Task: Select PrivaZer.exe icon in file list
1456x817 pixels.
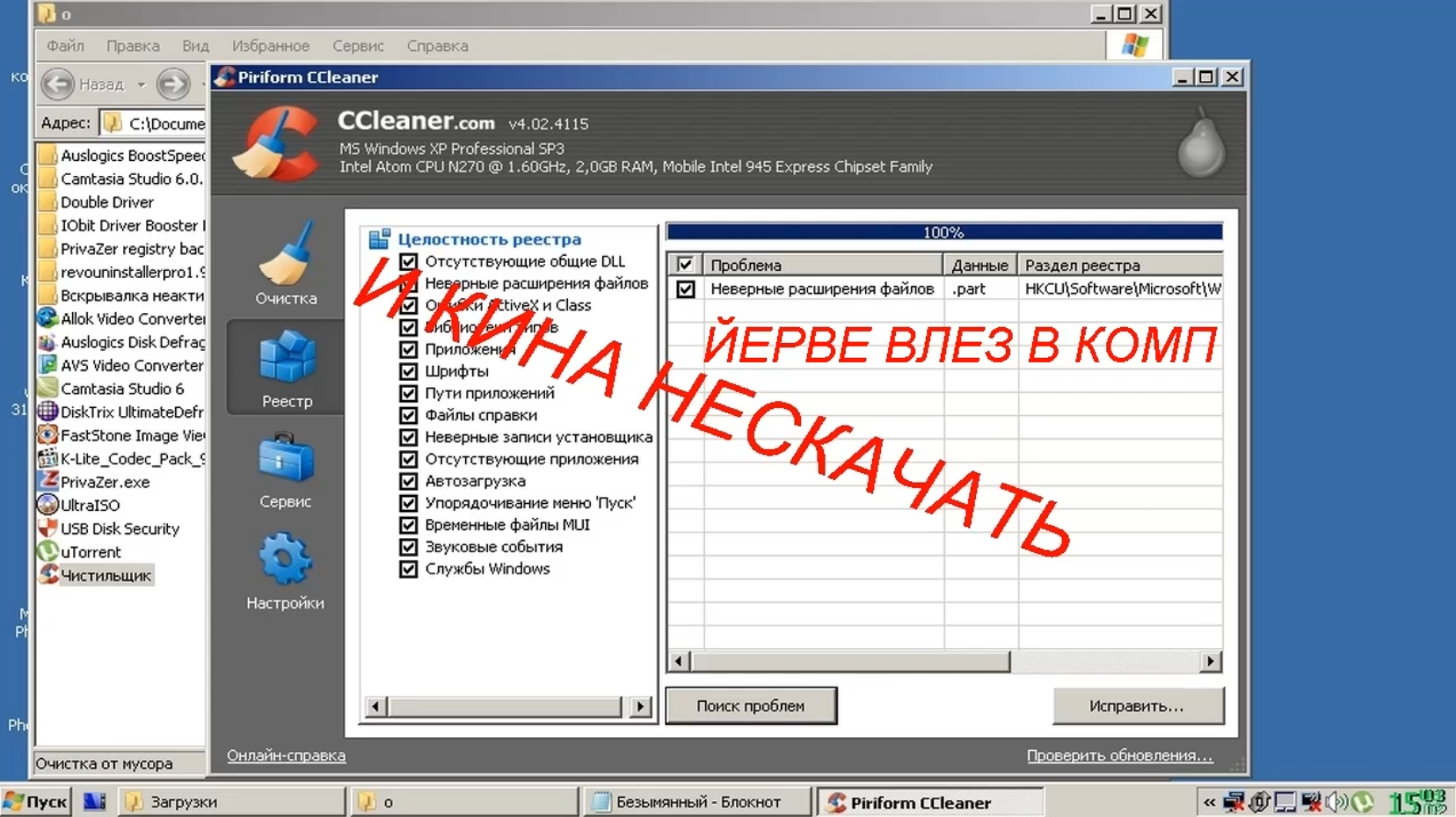Action: (x=47, y=482)
